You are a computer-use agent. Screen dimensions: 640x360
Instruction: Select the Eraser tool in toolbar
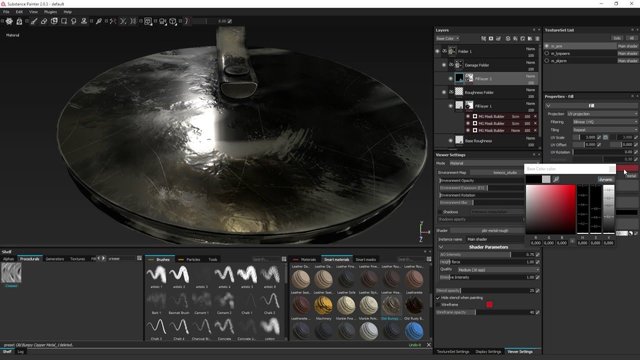click(44, 21)
